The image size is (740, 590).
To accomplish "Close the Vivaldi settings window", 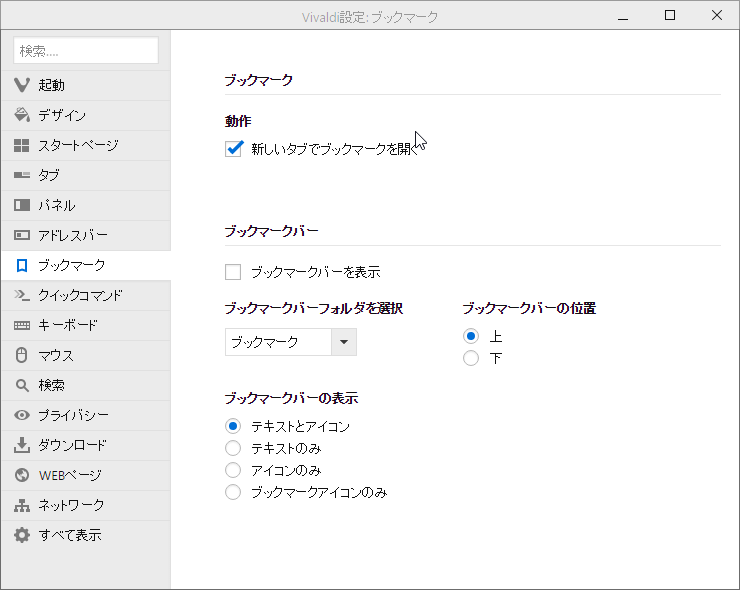I will [716, 16].
